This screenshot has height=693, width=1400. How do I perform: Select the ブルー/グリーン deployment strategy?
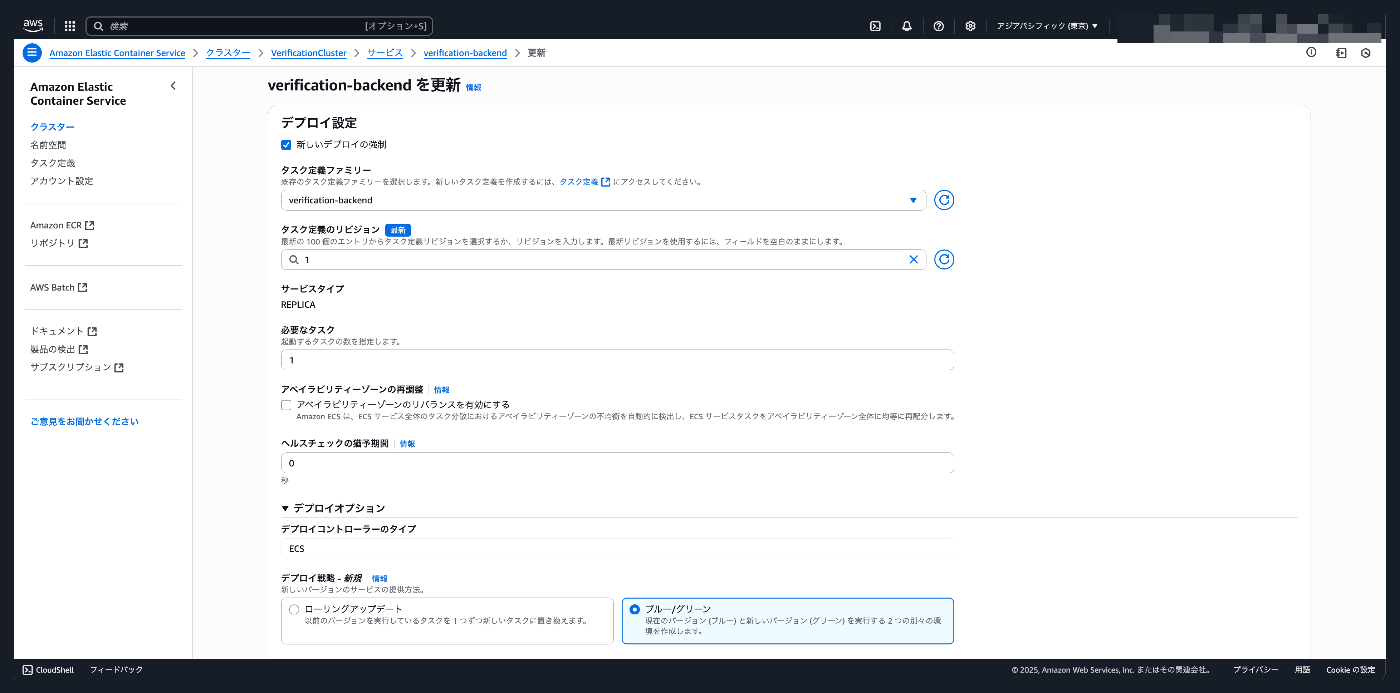coord(635,609)
